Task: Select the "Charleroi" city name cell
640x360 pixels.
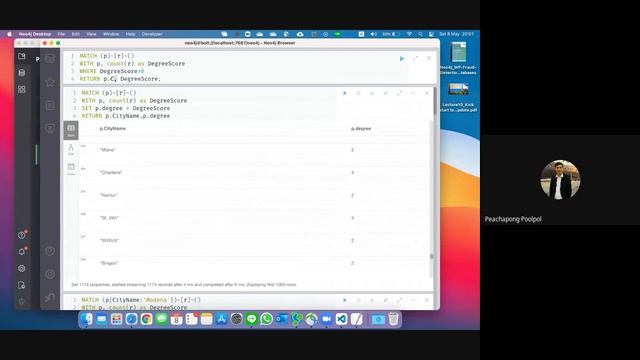Action: [111, 172]
